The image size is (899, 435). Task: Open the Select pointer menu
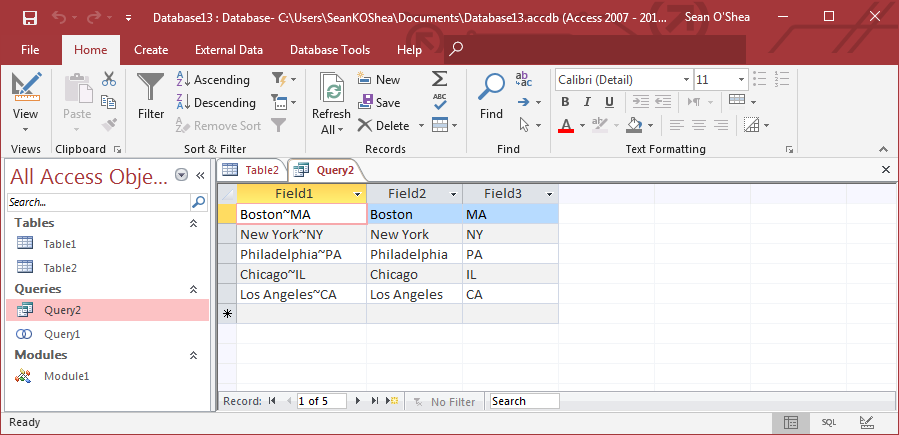coord(529,125)
